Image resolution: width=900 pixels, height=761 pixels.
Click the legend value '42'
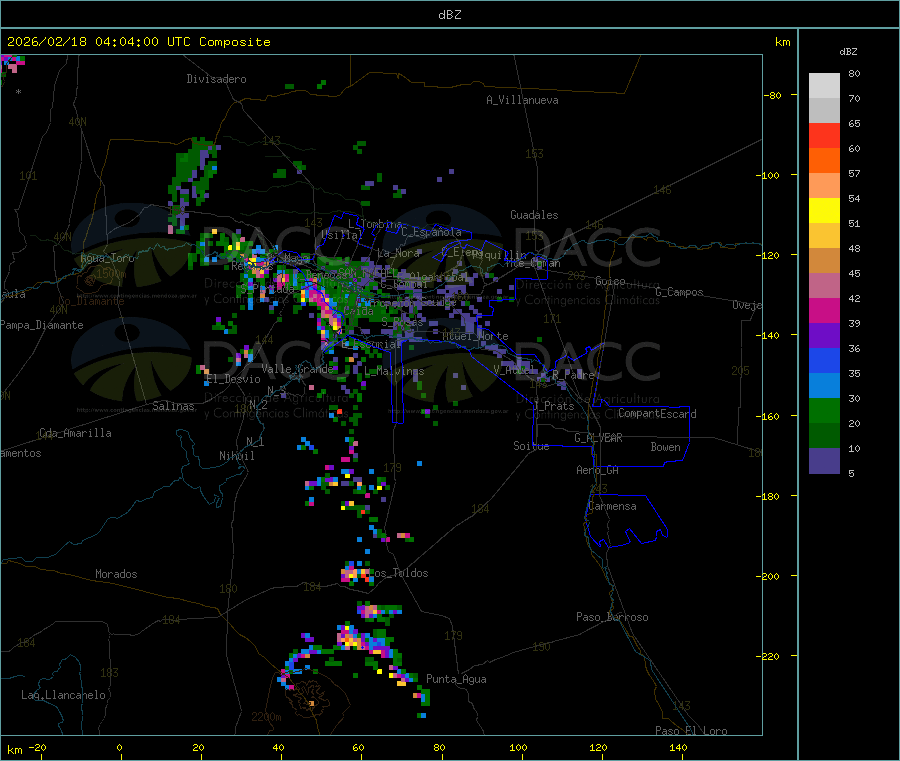[854, 298]
